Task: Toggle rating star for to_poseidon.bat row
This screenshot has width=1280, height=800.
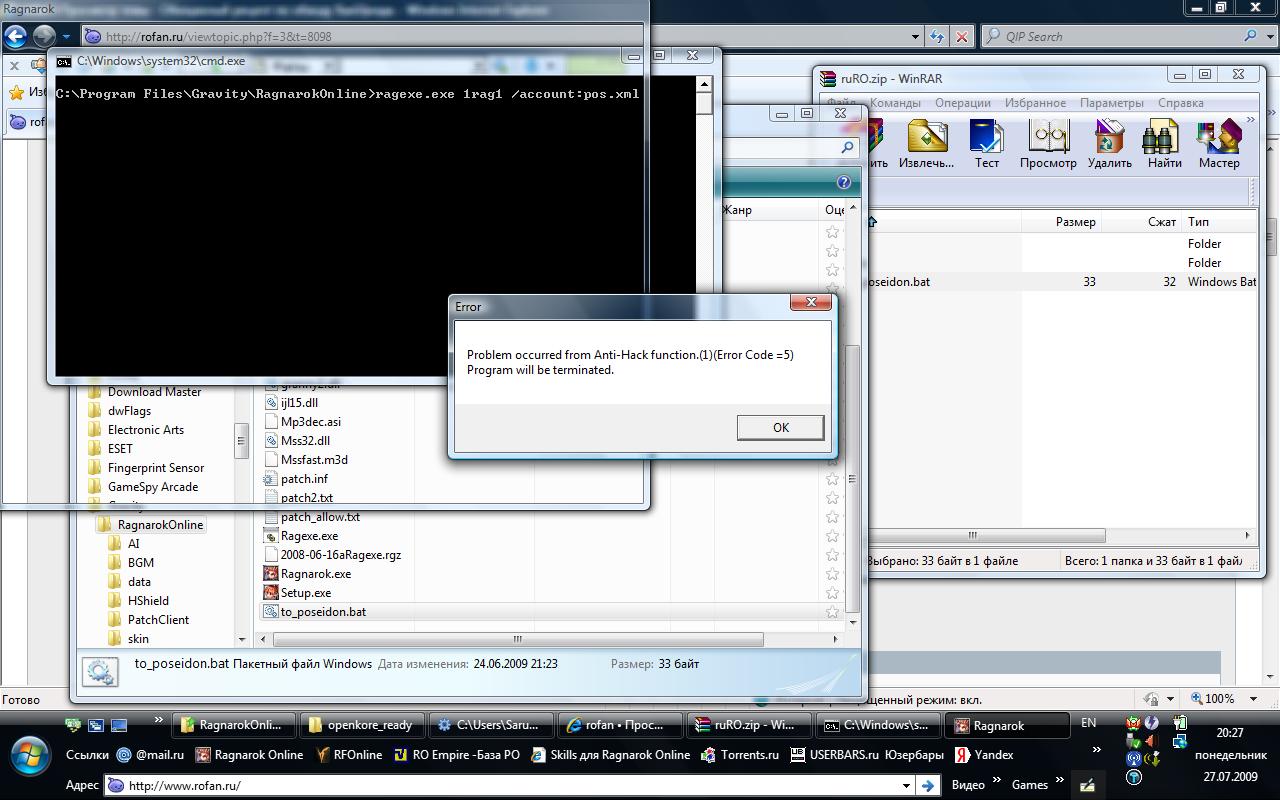Action: tap(832, 612)
